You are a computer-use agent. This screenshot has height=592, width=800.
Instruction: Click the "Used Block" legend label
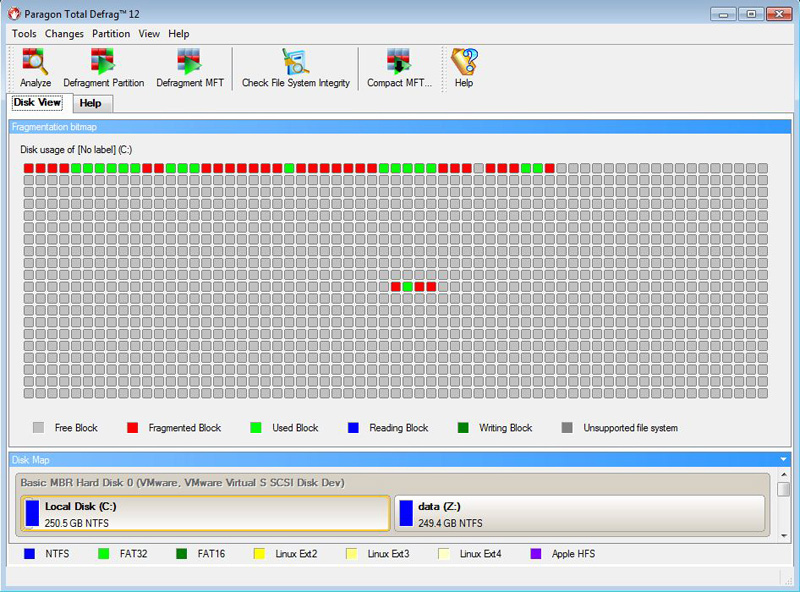295,428
